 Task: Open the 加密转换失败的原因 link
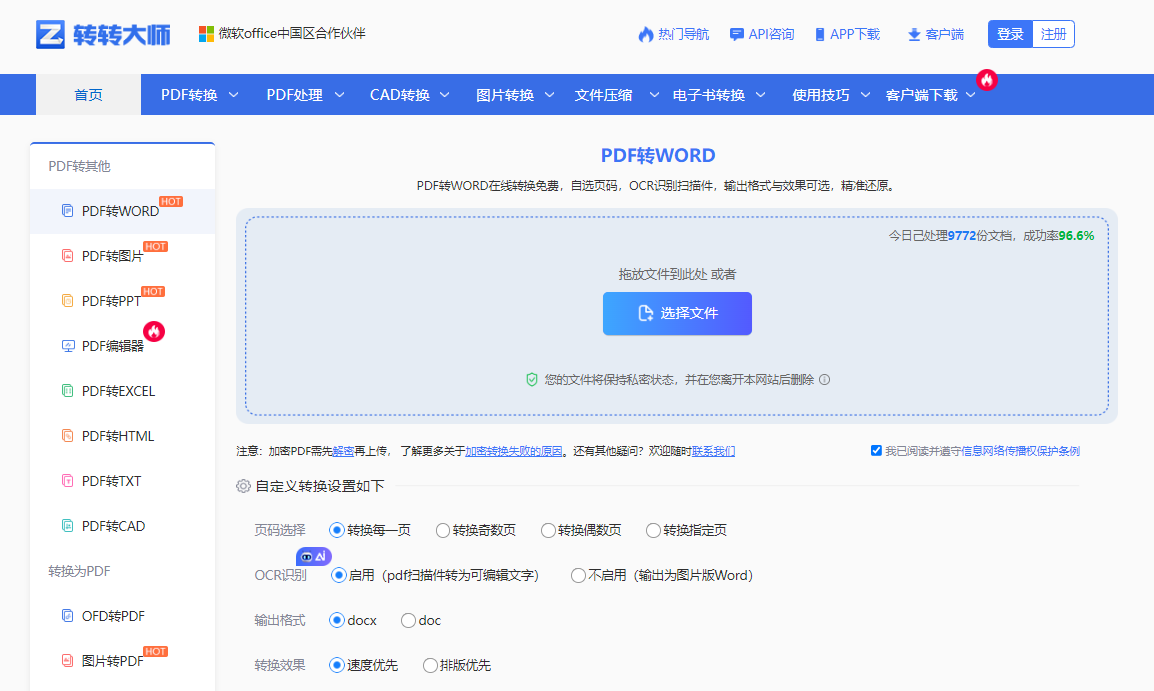click(514, 451)
